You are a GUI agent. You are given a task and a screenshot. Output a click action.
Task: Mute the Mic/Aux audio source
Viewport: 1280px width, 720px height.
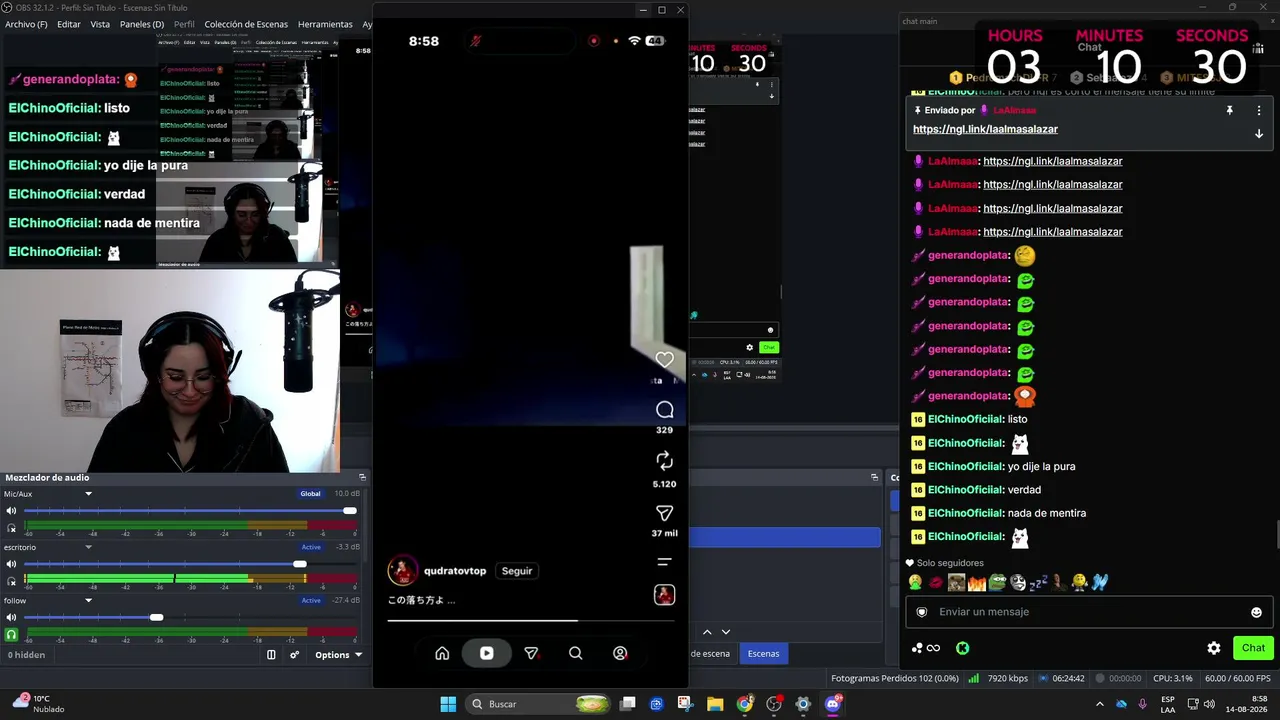pos(12,511)
